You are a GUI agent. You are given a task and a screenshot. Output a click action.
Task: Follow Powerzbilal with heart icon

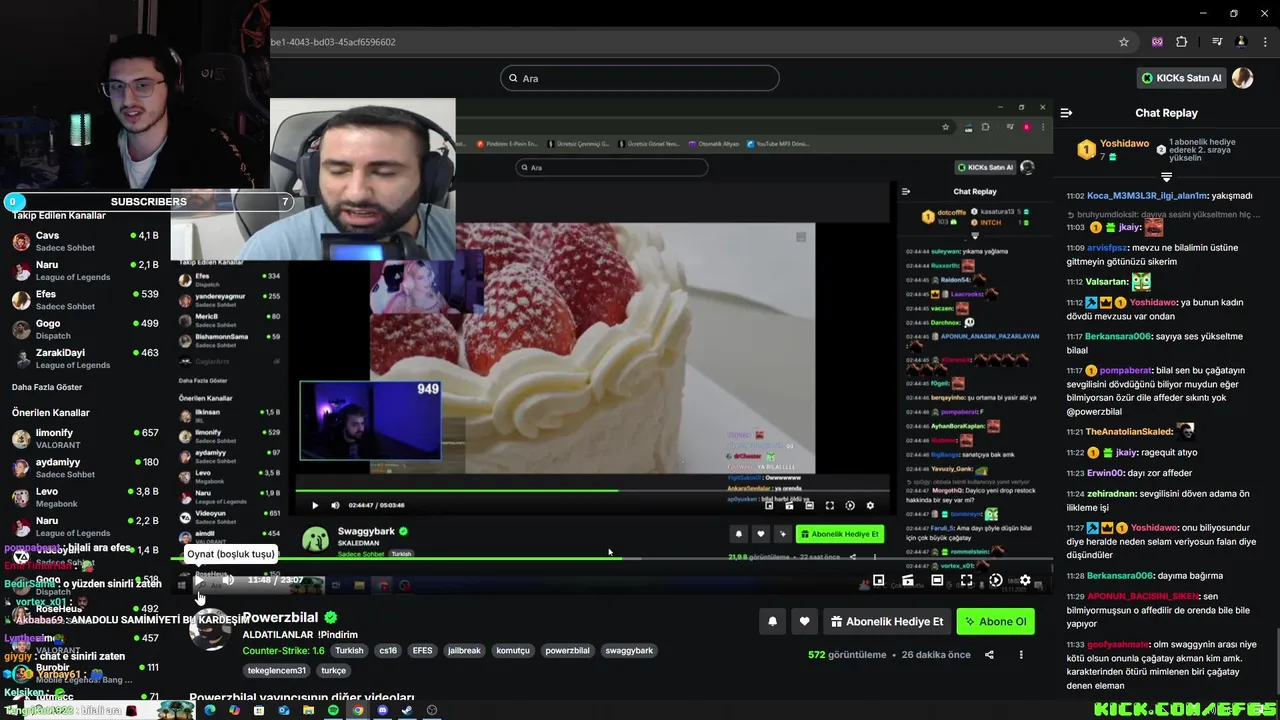[x=804, y=621]
